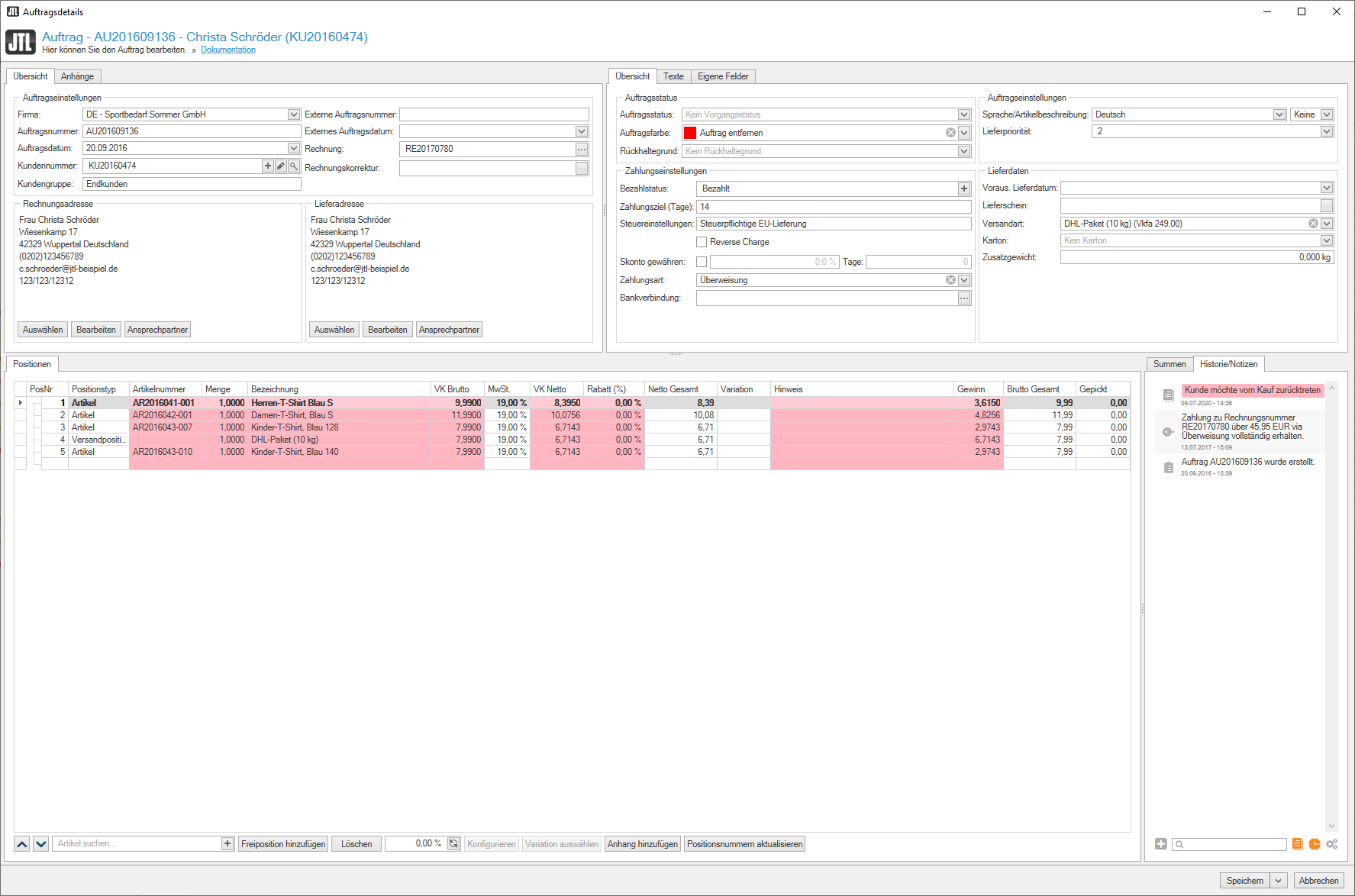
Task: Click the orange clock history icon
Action: tap(1315, 844)
